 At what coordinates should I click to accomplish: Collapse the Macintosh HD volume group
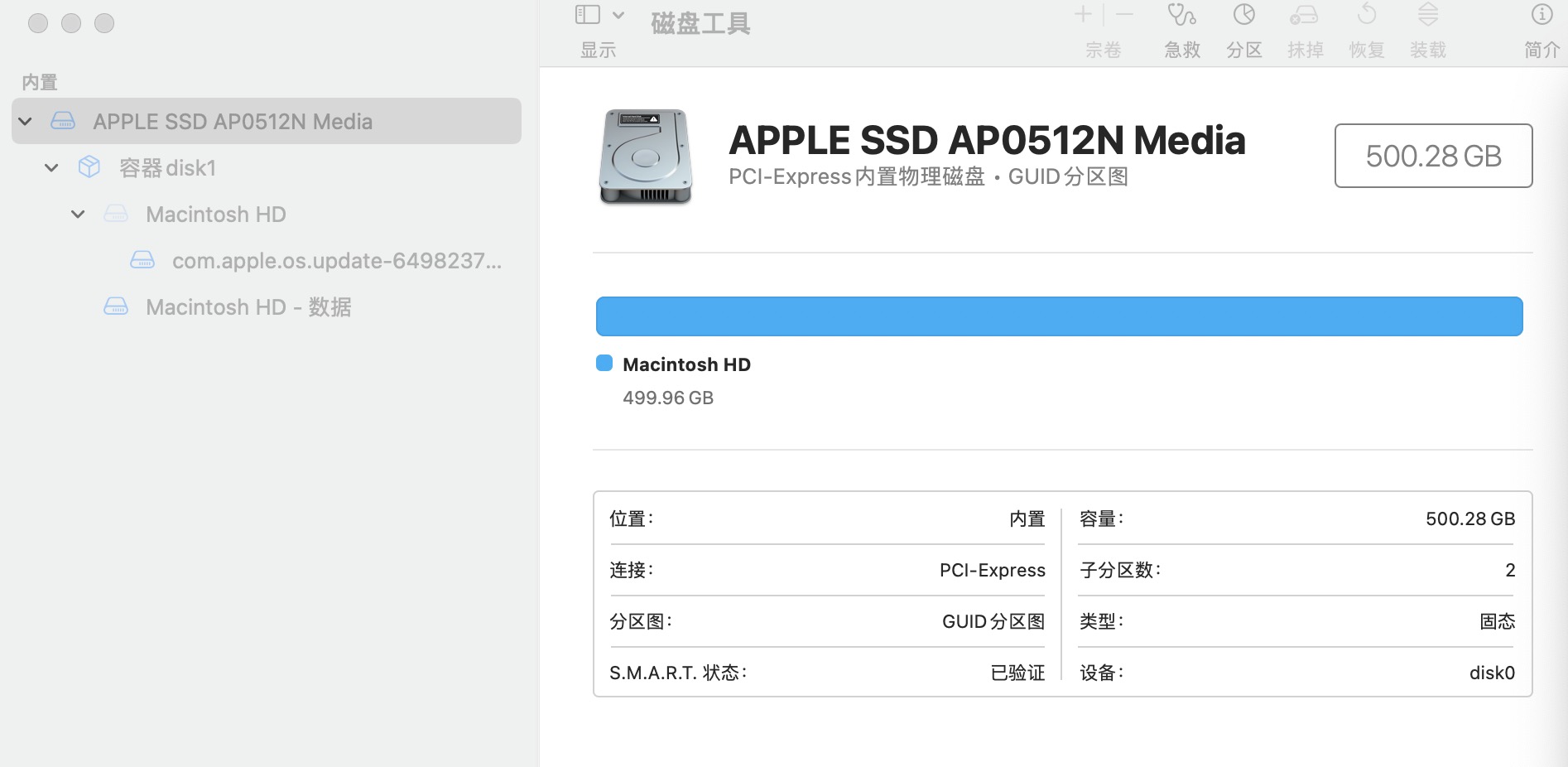(x=78, y=215)
